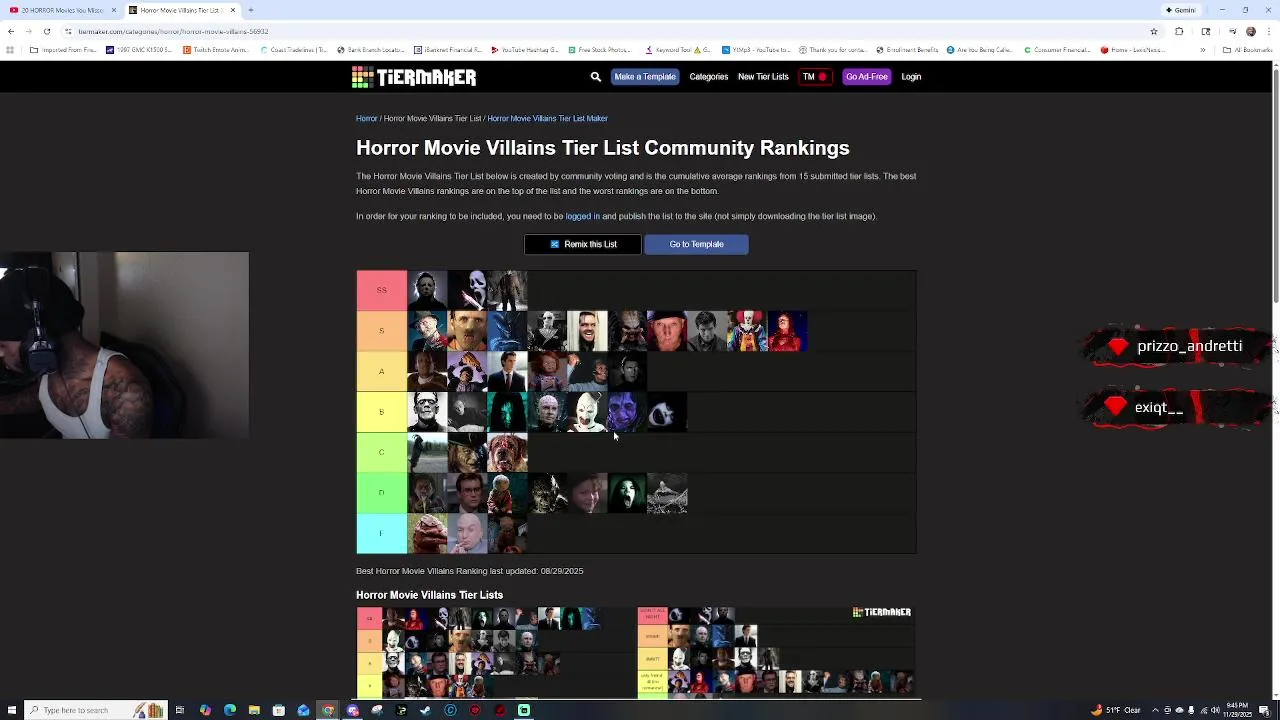The width and height of the screenshot is (1280, 720).
Task: Select Ghostface thumbnail in SS tier
Action: pos(467,290)
